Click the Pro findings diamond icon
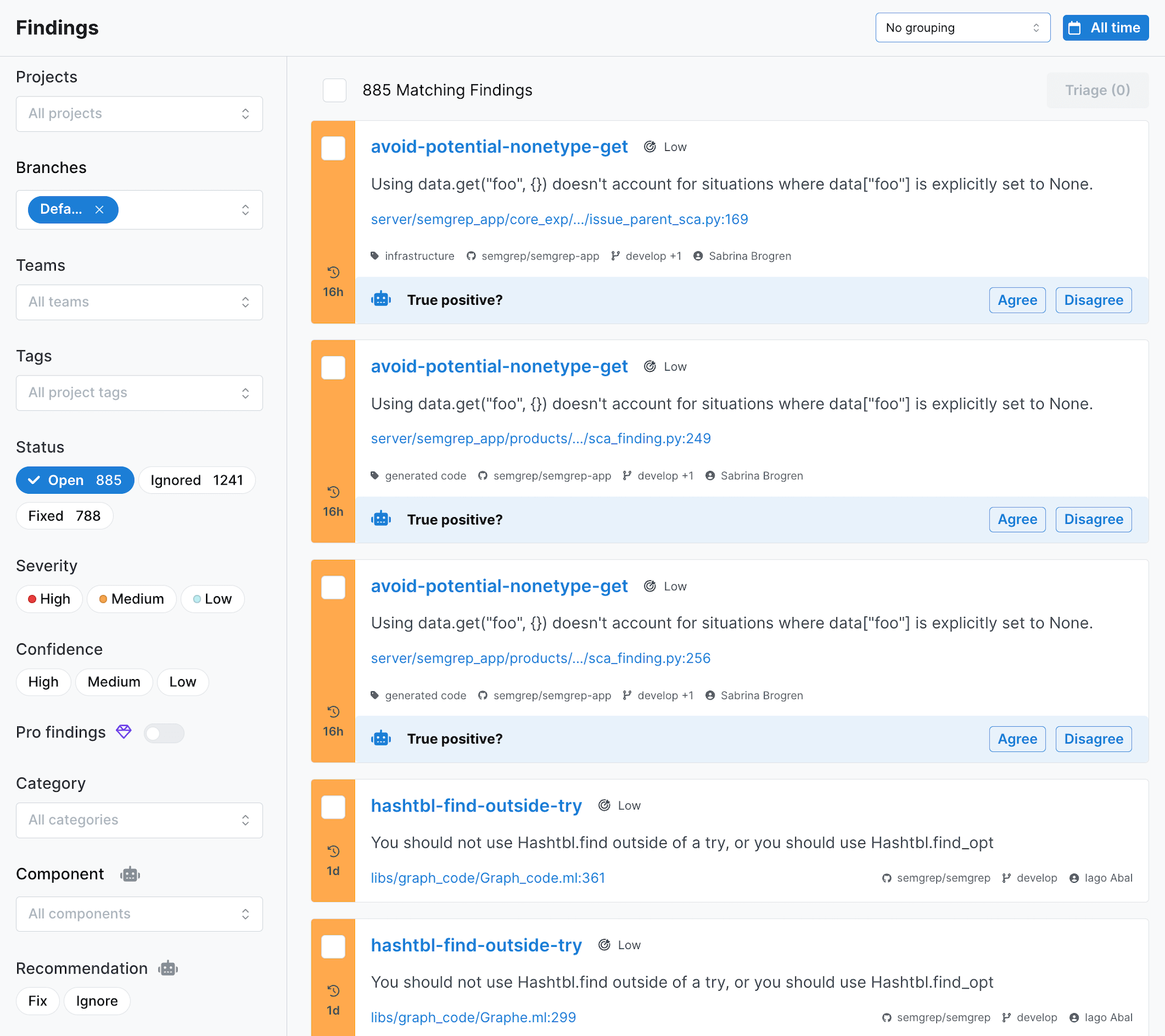The height and width of the screenshot is (1036, 1165). (x=124, y=732)
